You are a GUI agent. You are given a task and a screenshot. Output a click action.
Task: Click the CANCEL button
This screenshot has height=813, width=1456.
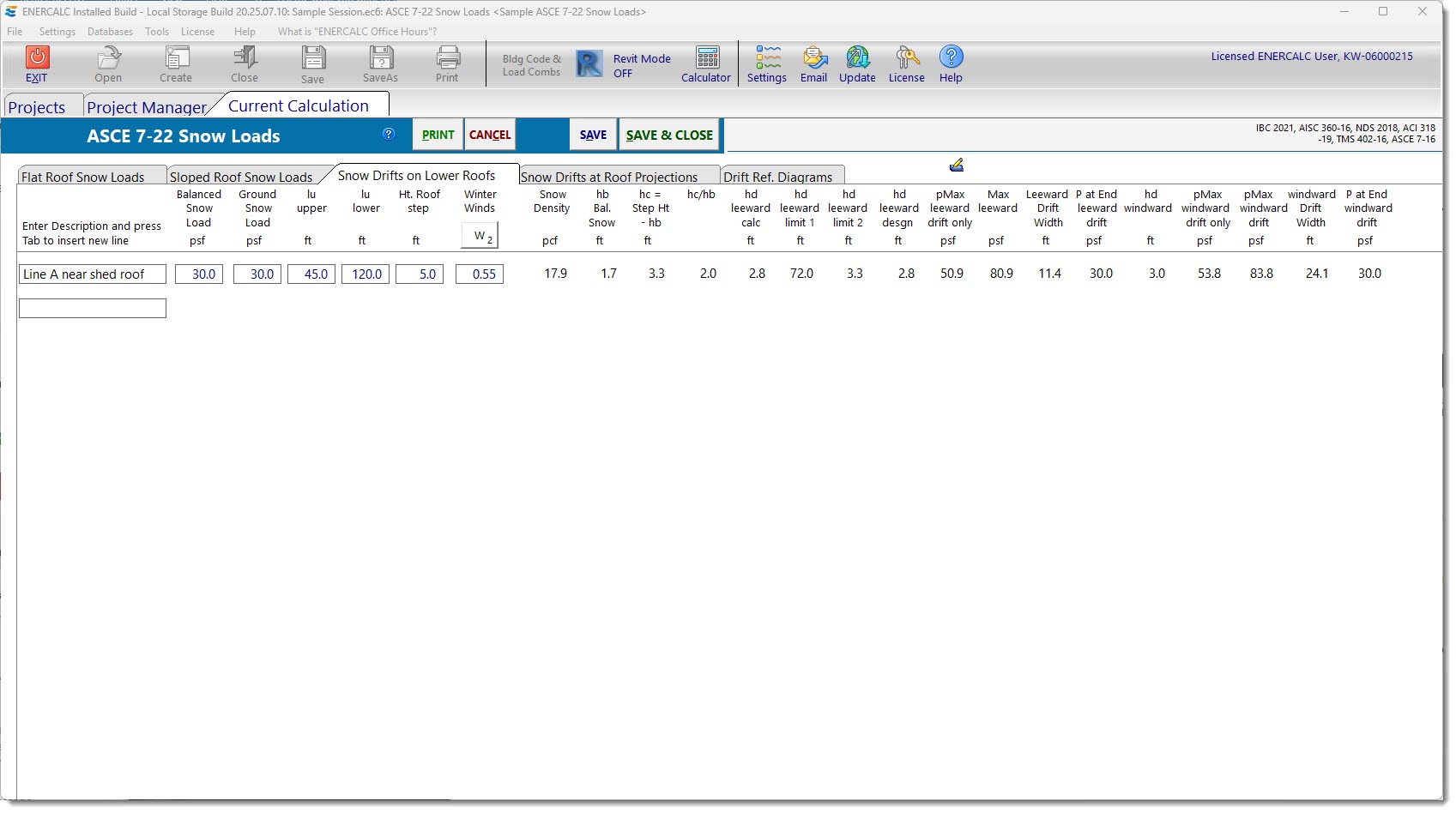490,135
